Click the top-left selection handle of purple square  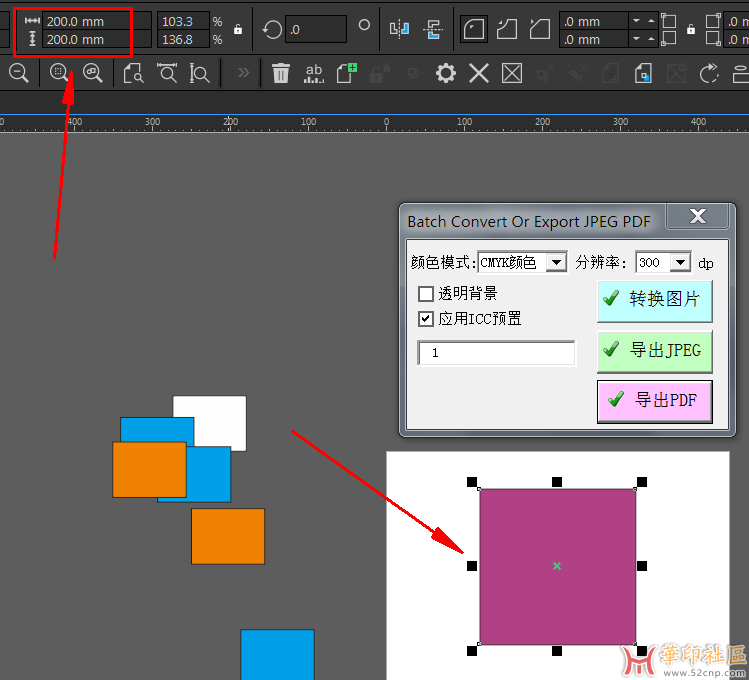[x=472, y=482]
